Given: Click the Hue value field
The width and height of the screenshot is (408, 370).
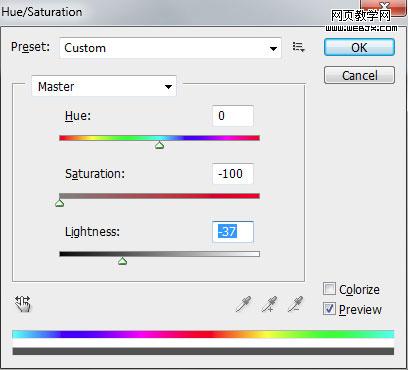Looking at the screenshot, I should pyautogui.click(x=233, y=116).
